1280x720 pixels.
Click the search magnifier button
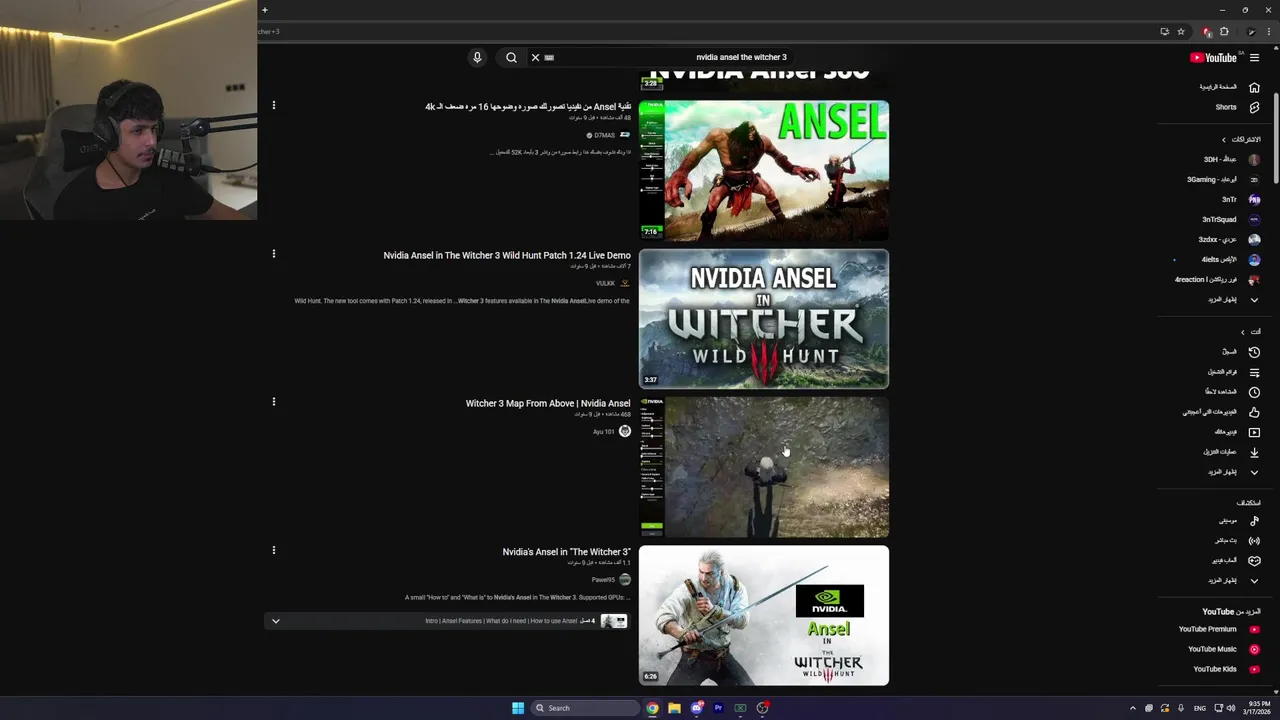511,57
